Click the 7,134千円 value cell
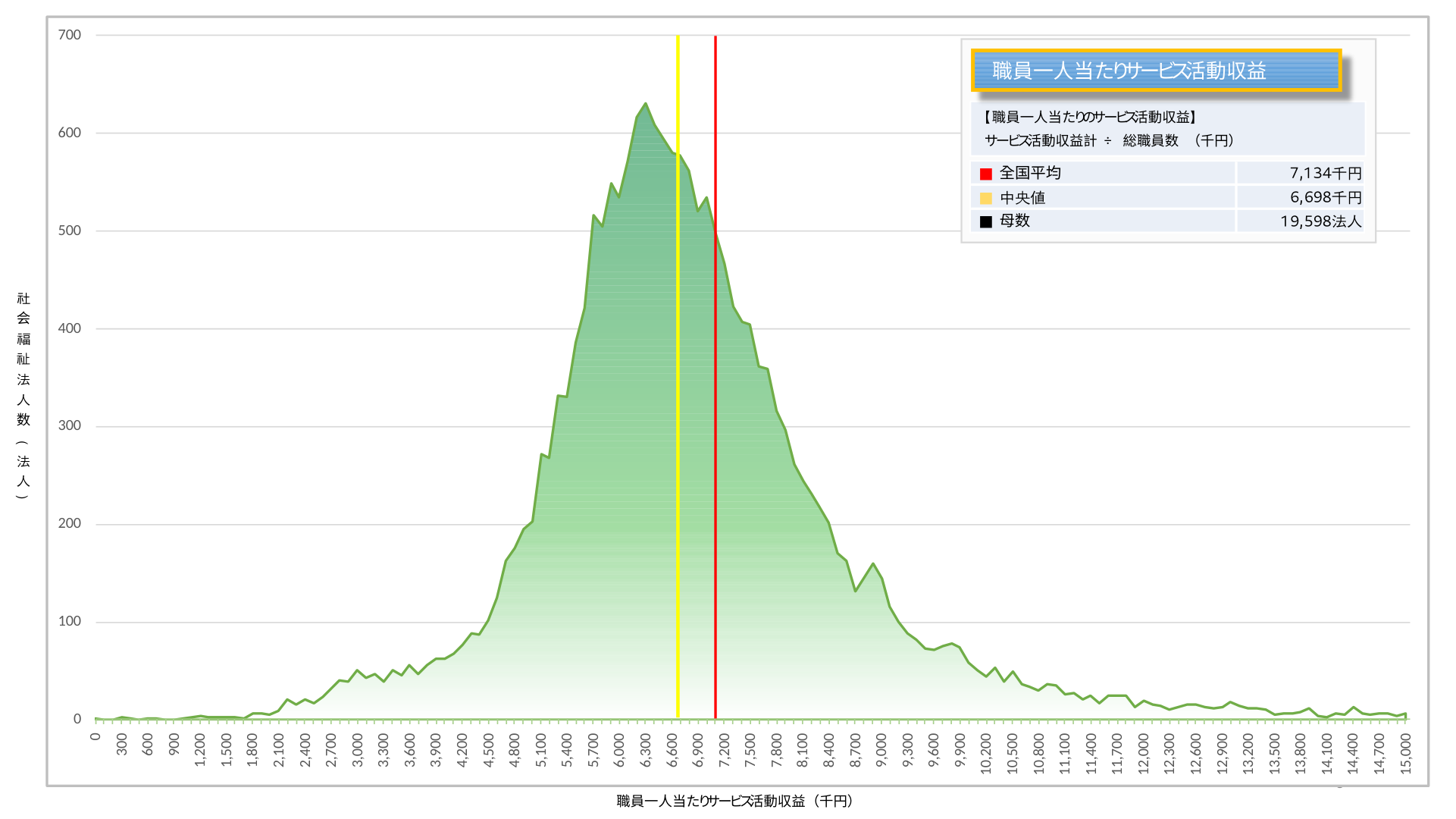The height and width of the screenshot is (819, 1456). click(x=1325, y=174)
